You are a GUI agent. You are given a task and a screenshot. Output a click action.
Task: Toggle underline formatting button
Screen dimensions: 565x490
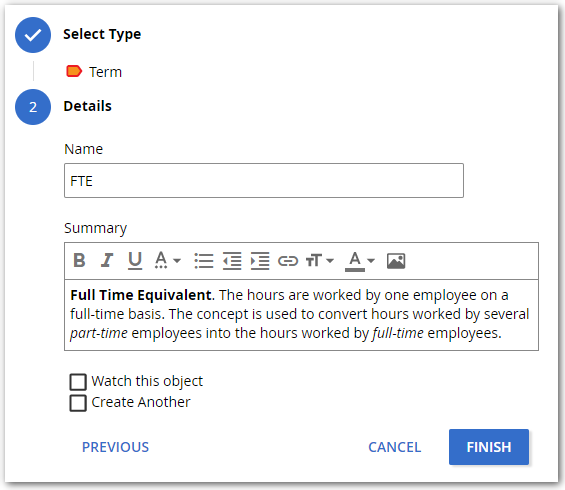[x=135, y=260]
